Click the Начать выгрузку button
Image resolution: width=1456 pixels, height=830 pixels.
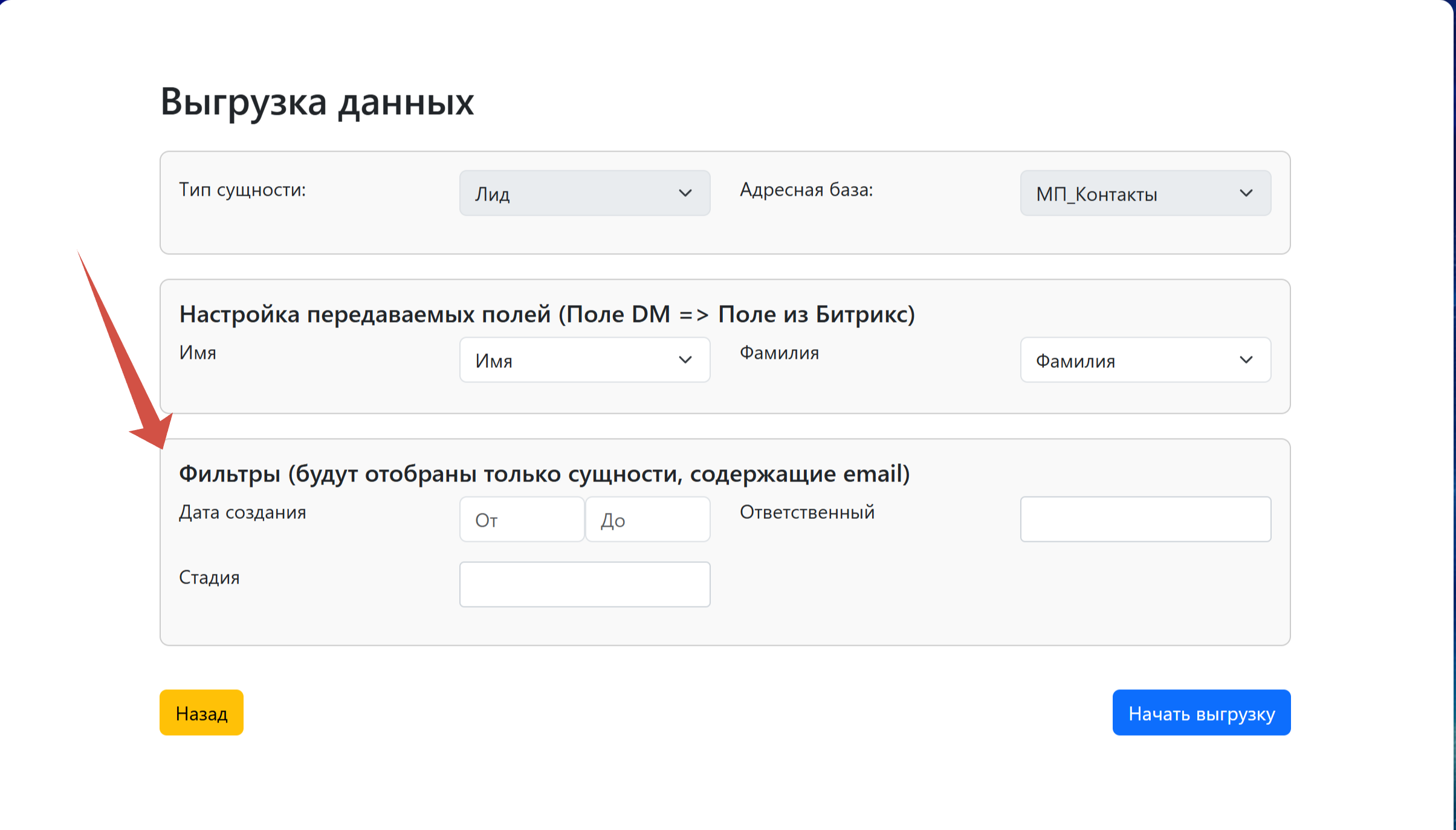1201,713
